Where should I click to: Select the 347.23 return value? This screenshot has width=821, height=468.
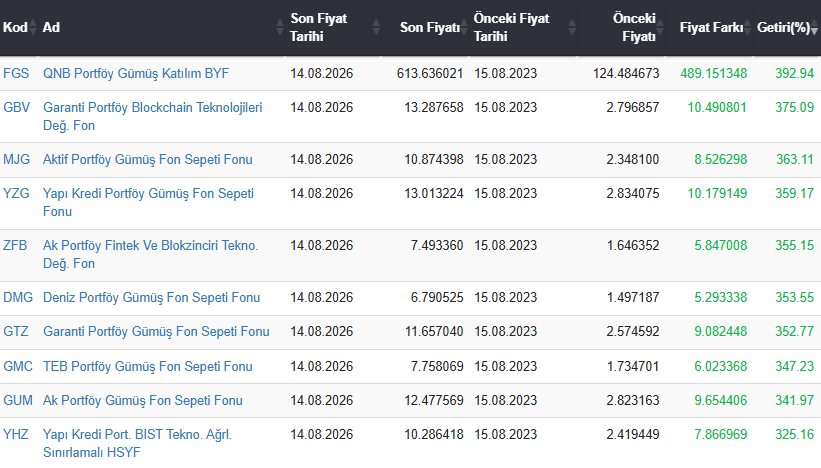click(x=794, y=366)
